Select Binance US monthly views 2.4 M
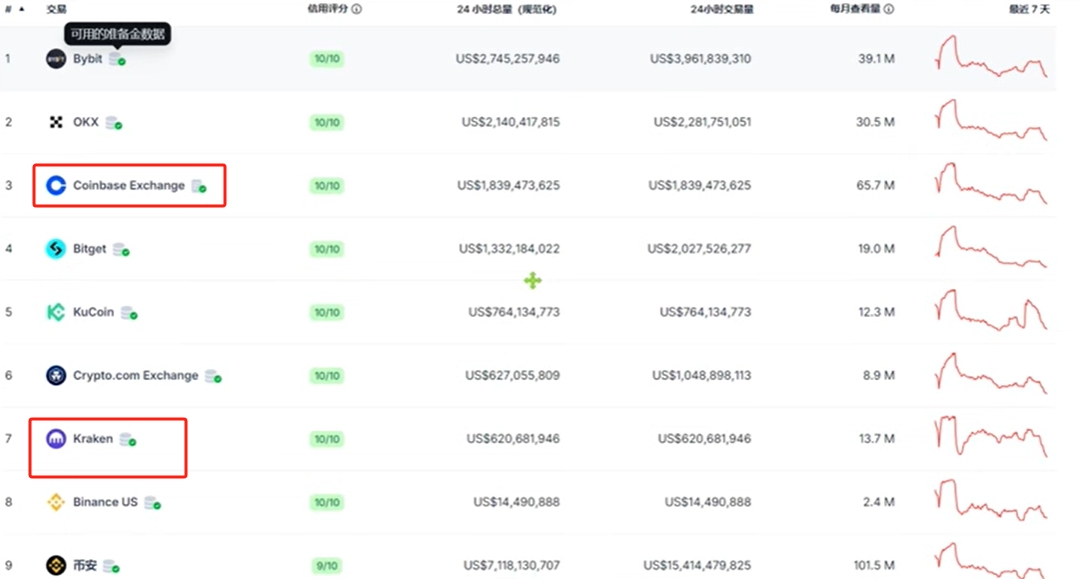The width and height of the screenshot is (1088, 579). click(879, 502)
